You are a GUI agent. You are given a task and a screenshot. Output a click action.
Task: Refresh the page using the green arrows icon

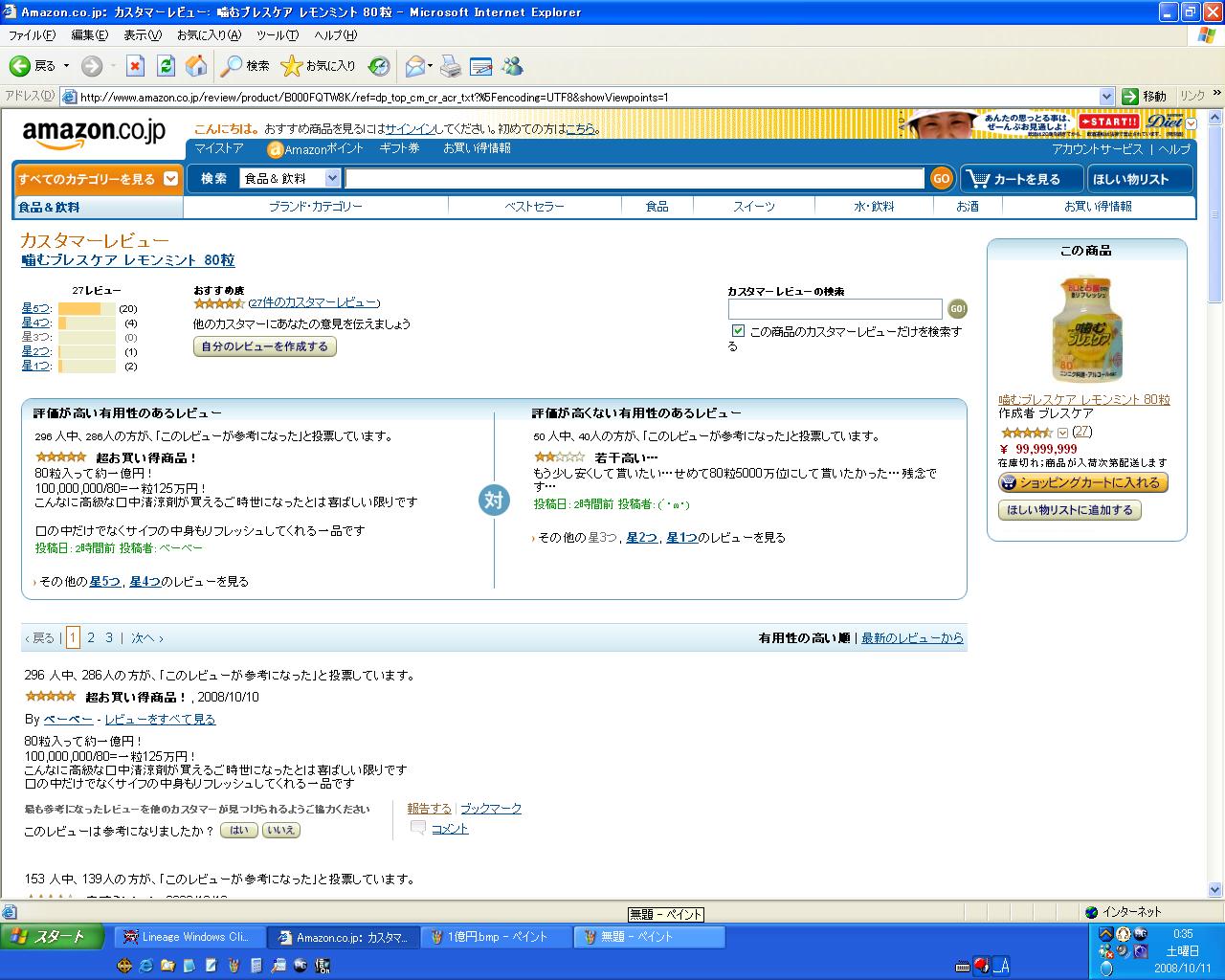pos(166,66)
